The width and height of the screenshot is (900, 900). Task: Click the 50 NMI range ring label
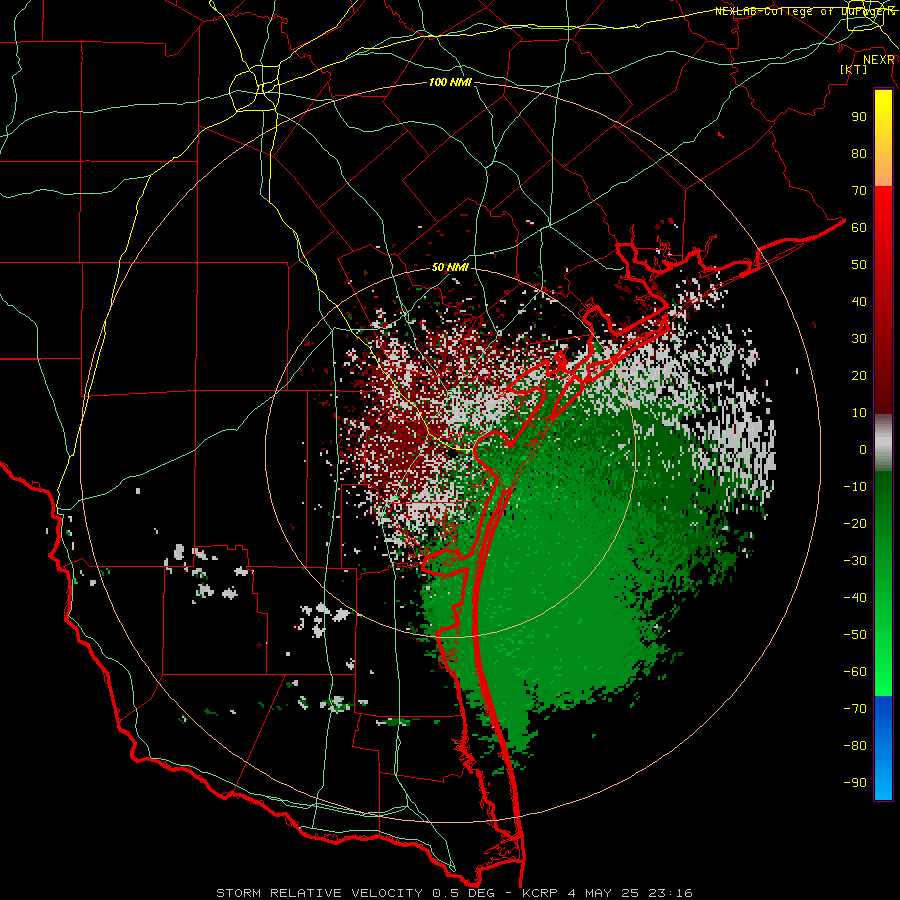coord(450,267)
